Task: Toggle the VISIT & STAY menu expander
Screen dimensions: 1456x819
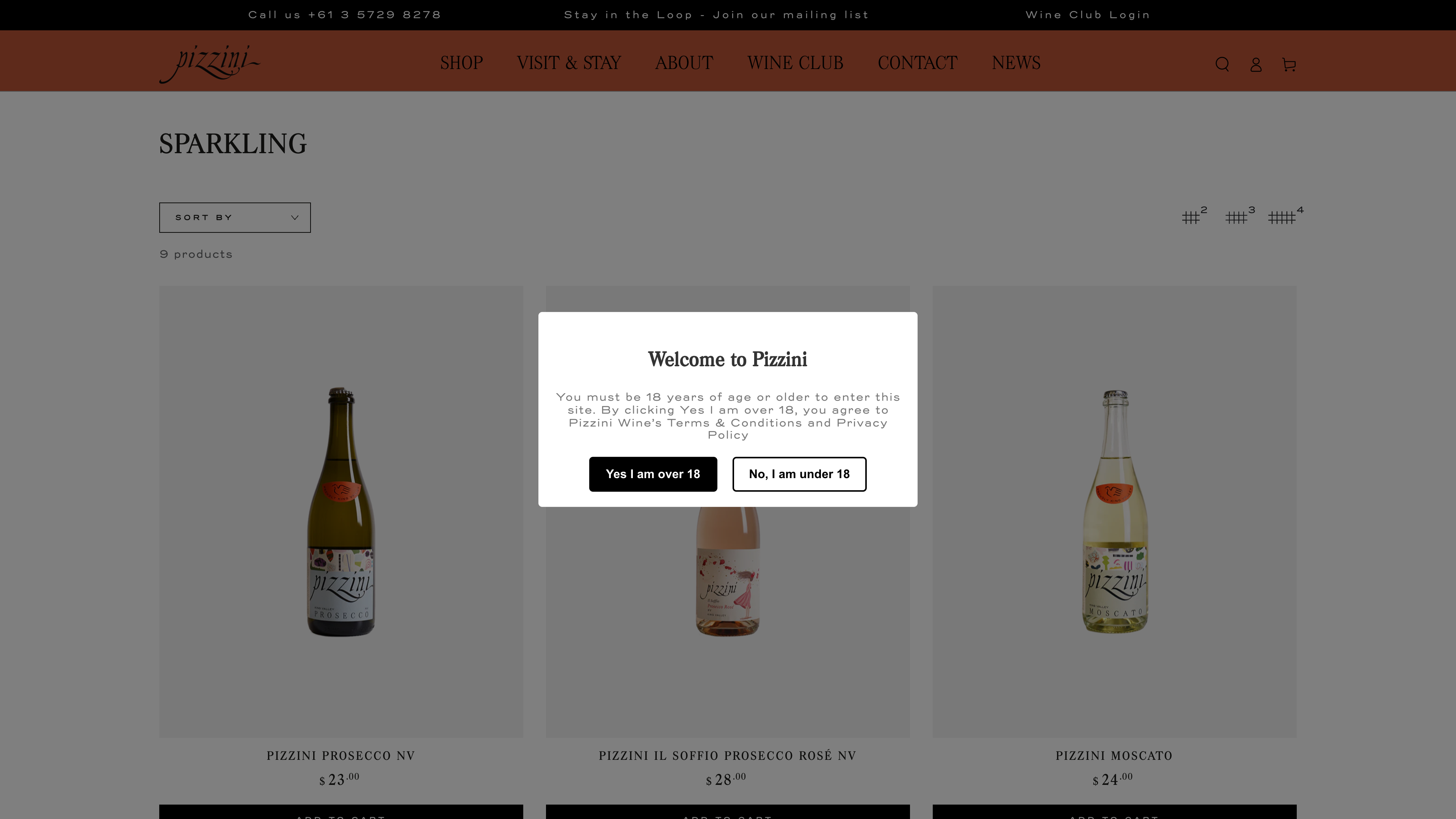Action: (569, 63)
